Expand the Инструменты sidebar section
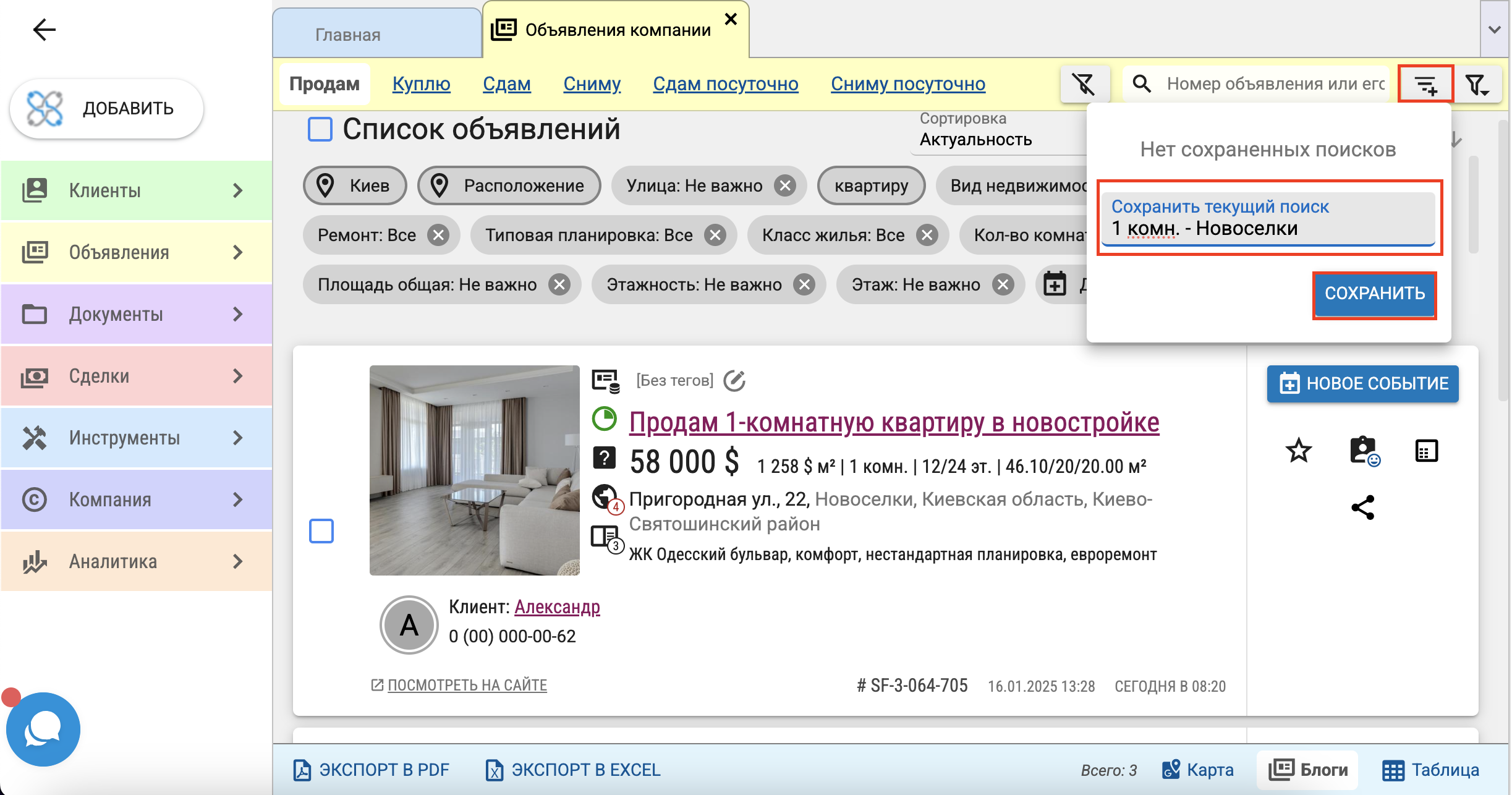This screenshot has width=1512, height=795. point(136,438)
